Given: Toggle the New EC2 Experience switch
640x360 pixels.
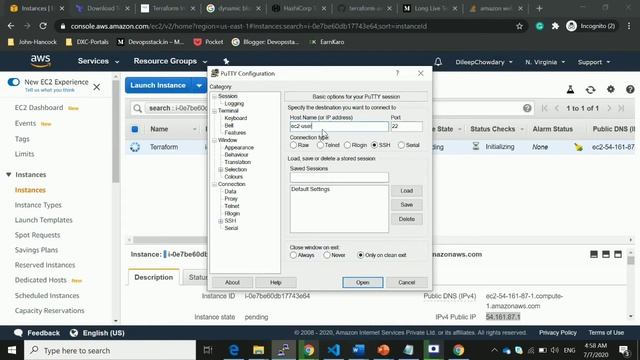Looking at the screenshot, I should tap(13, 82).
